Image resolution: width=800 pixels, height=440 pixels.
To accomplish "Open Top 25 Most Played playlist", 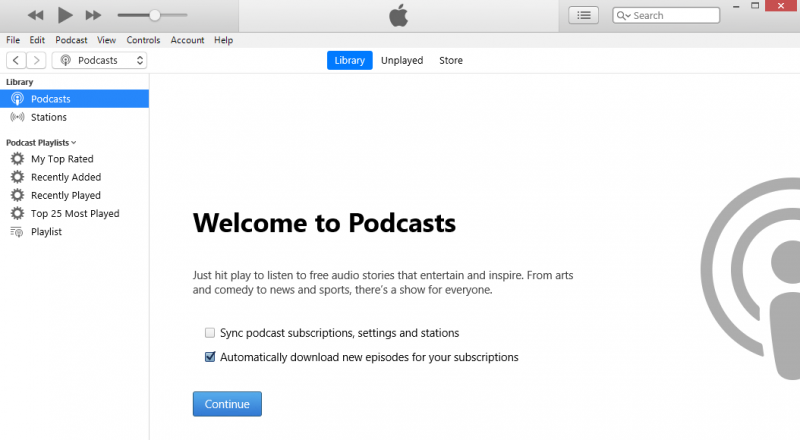I will [74, 213].
